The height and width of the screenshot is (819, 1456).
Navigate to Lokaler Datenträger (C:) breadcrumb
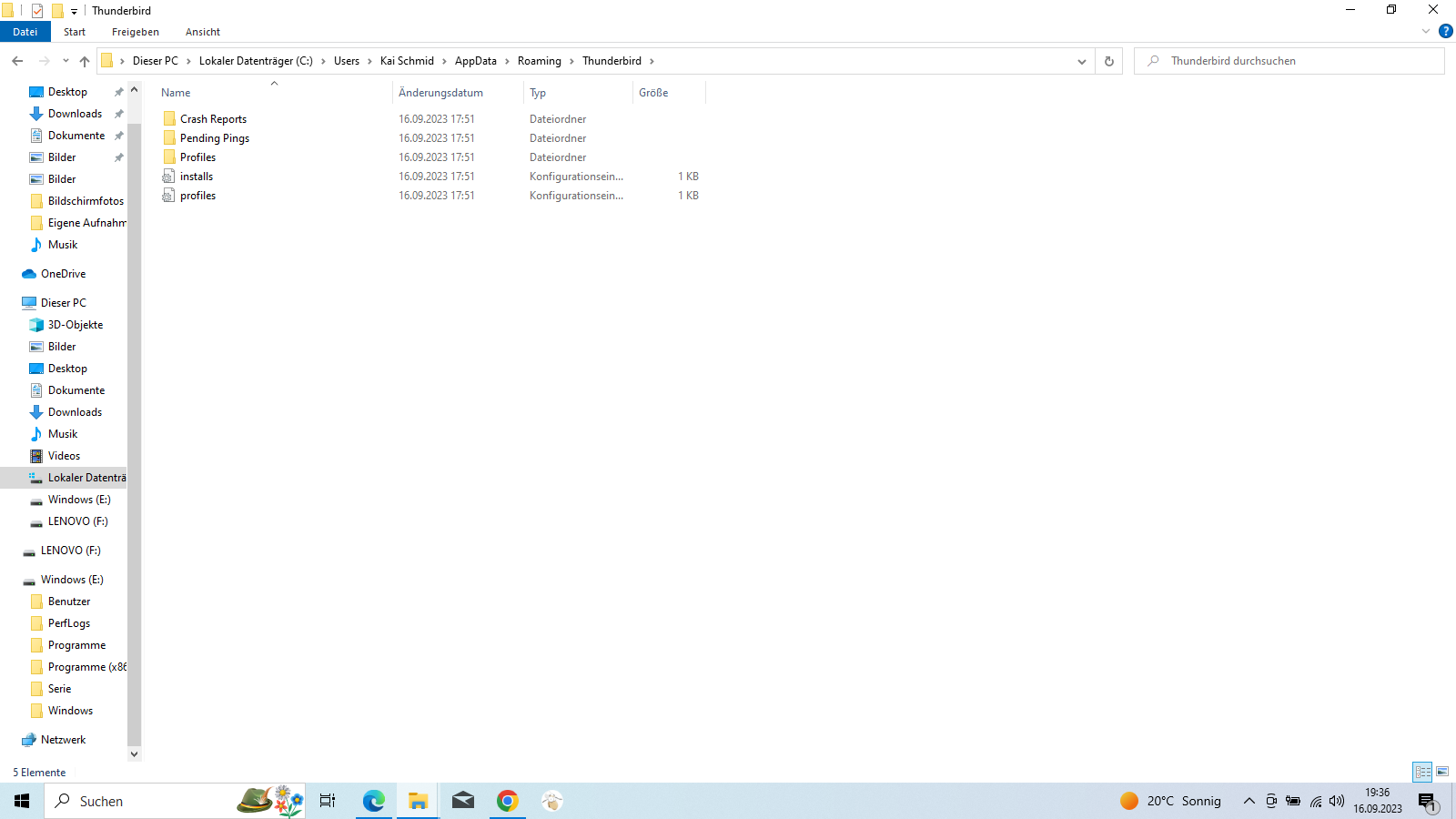point(256,61)
